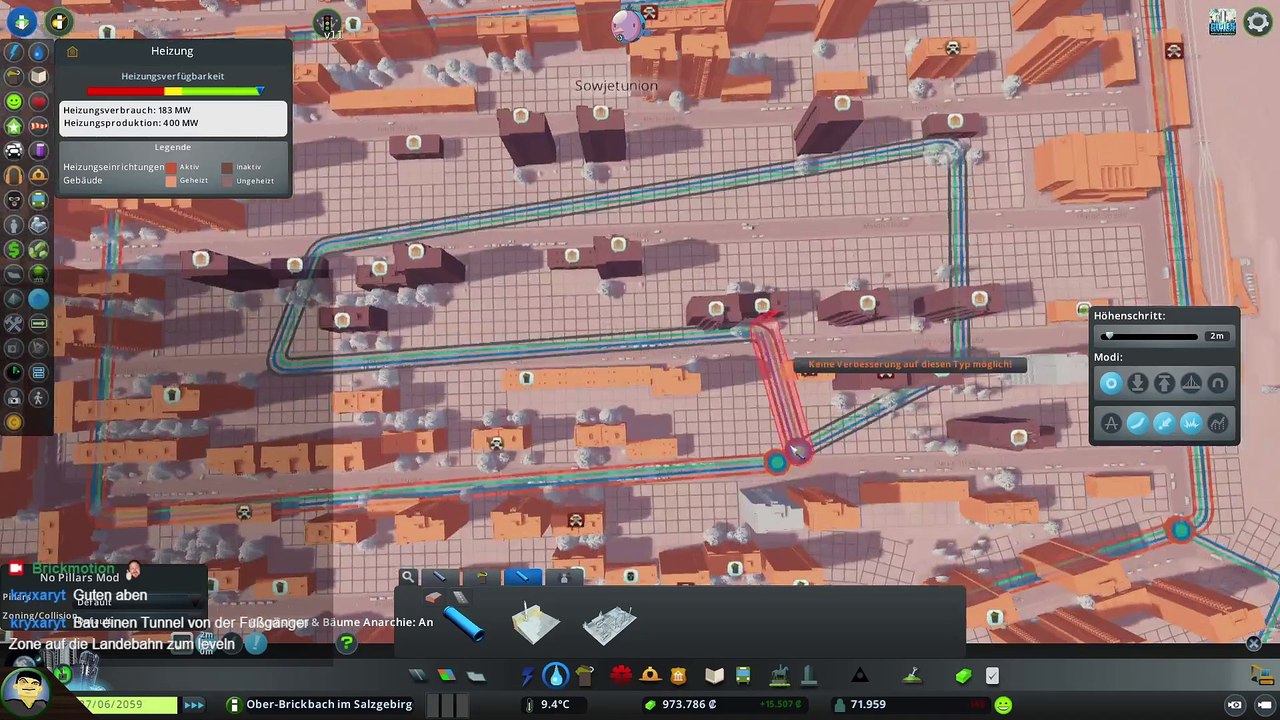
Task: Open the Healthcare build menu
Action: [x=621, y=676]
